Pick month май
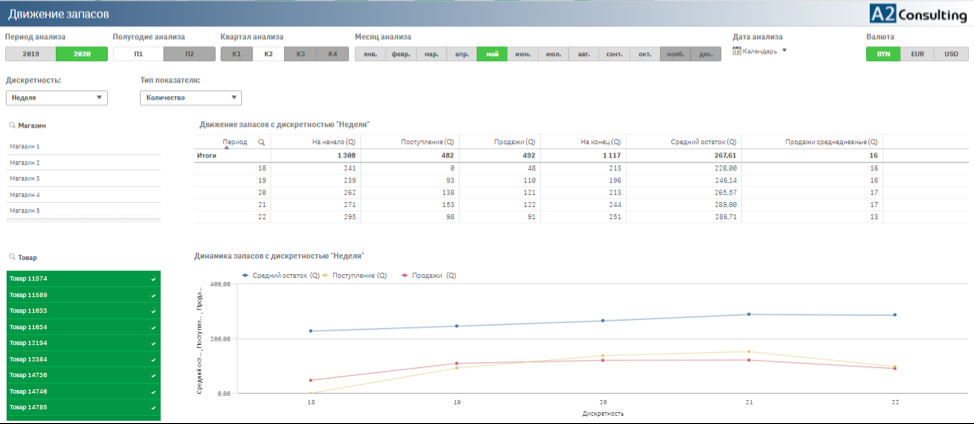Image resolution: width=974 pixels, height=424 pixels. [492, 54]
